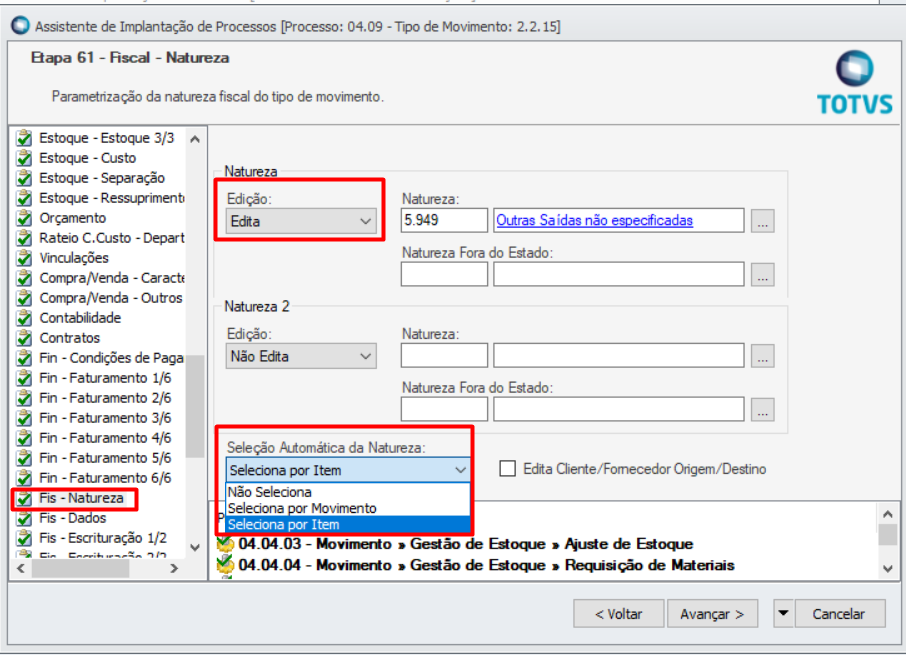Click checkmark icon beside Estoque - Estoque 3/3
This screenshot has width=906, height=655.
tap(24, 139)
